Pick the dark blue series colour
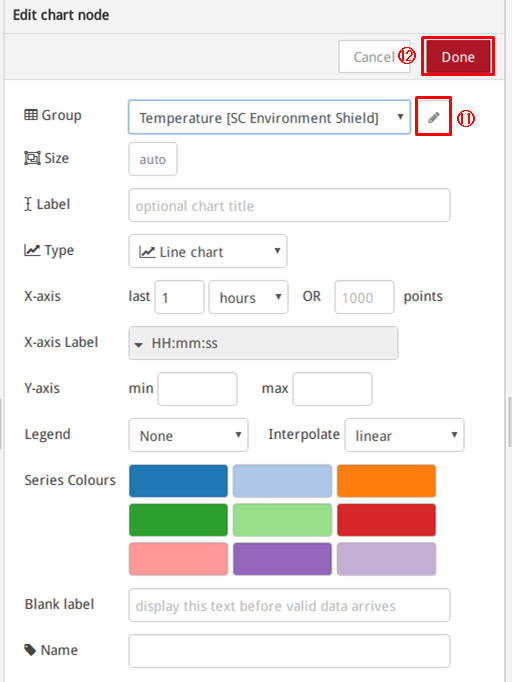Image resolution: width=512 pixels, height=682 pixels. [178, 481]
